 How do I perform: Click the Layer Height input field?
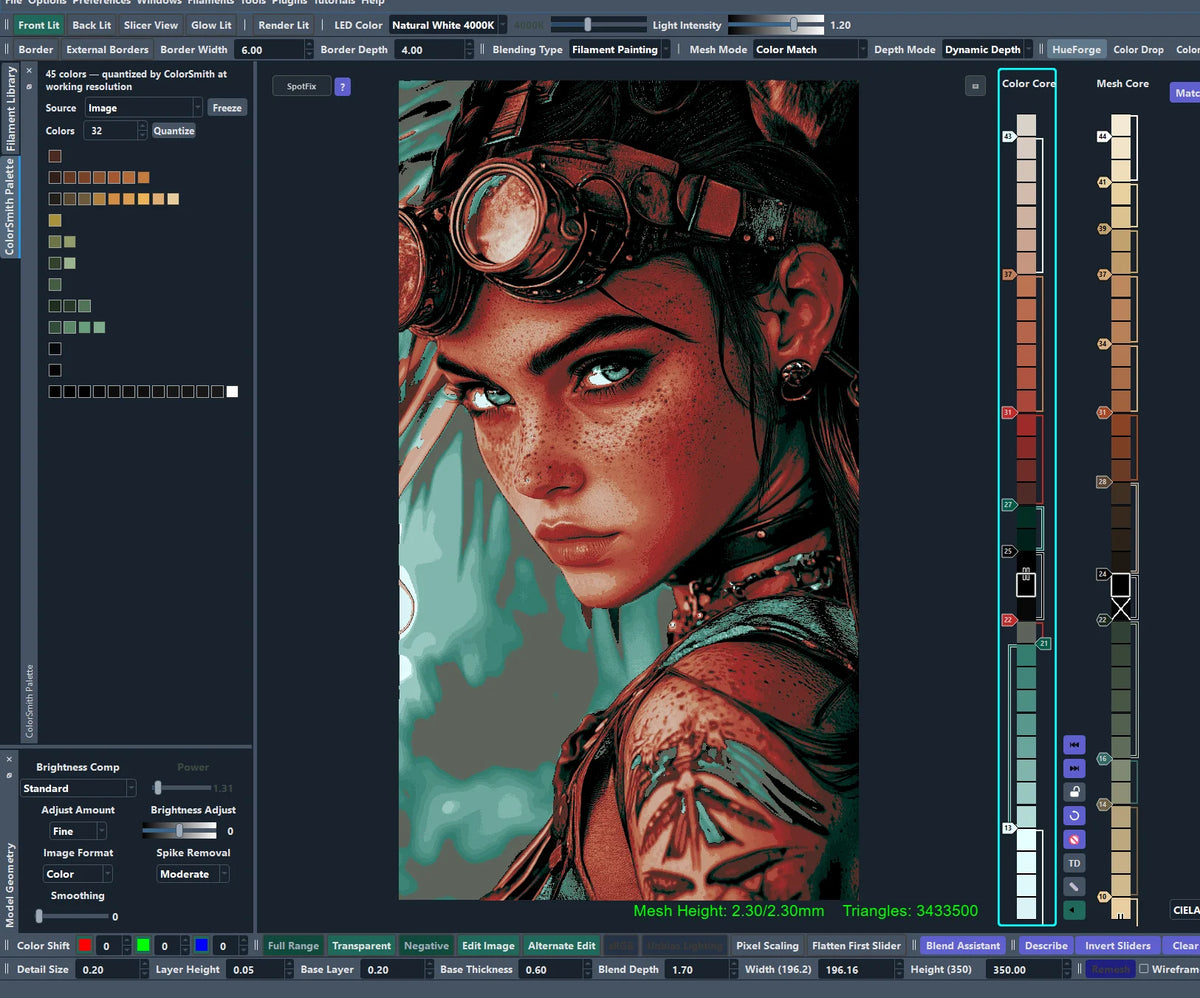(259, 969)
